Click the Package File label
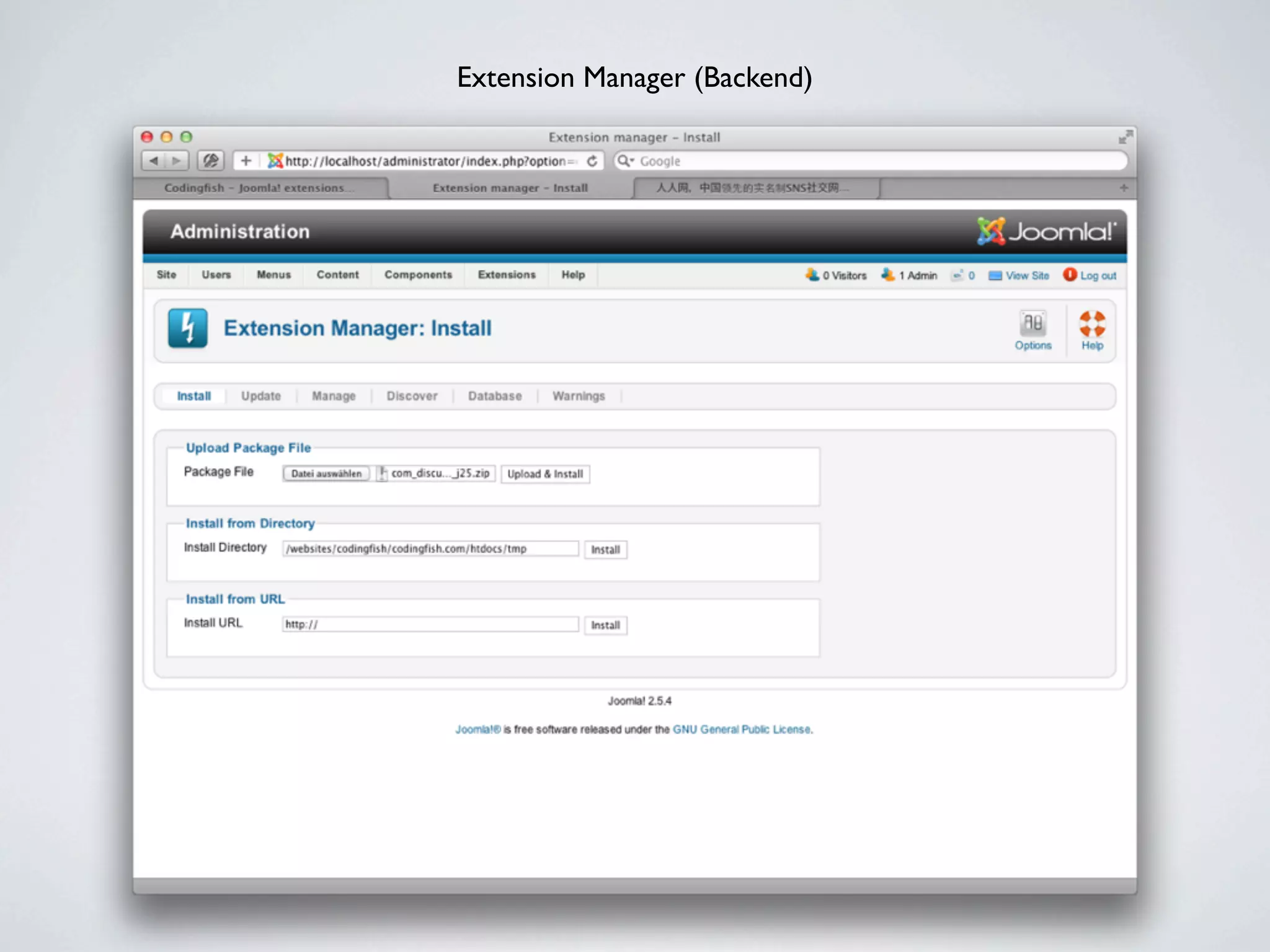Image resolution: width=1270 pixels, height=952 pixels. pyautogui.click(x=218, y=472)
